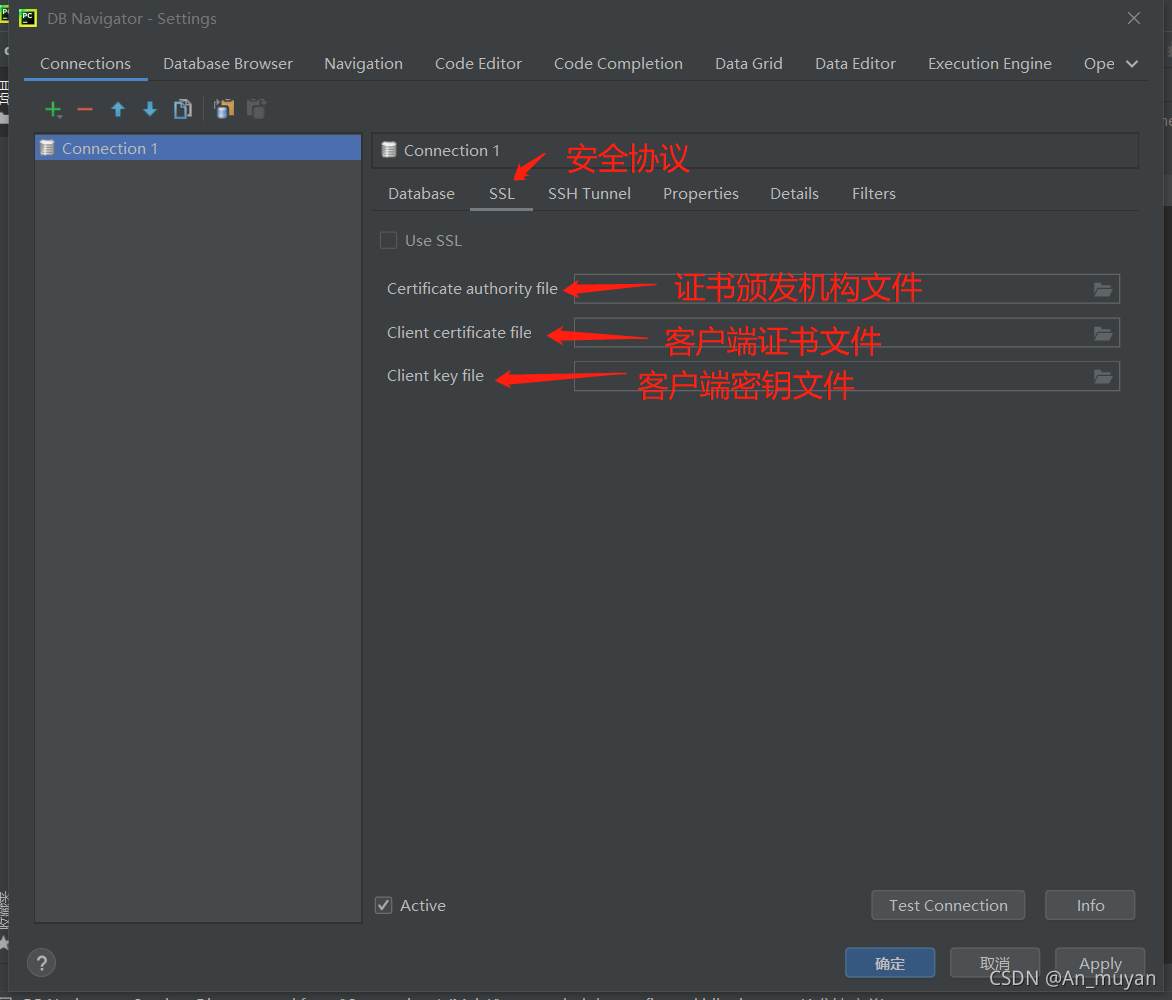1172x1000 pixels.
Task: Open the Code Editor tab
Action: 478,64
